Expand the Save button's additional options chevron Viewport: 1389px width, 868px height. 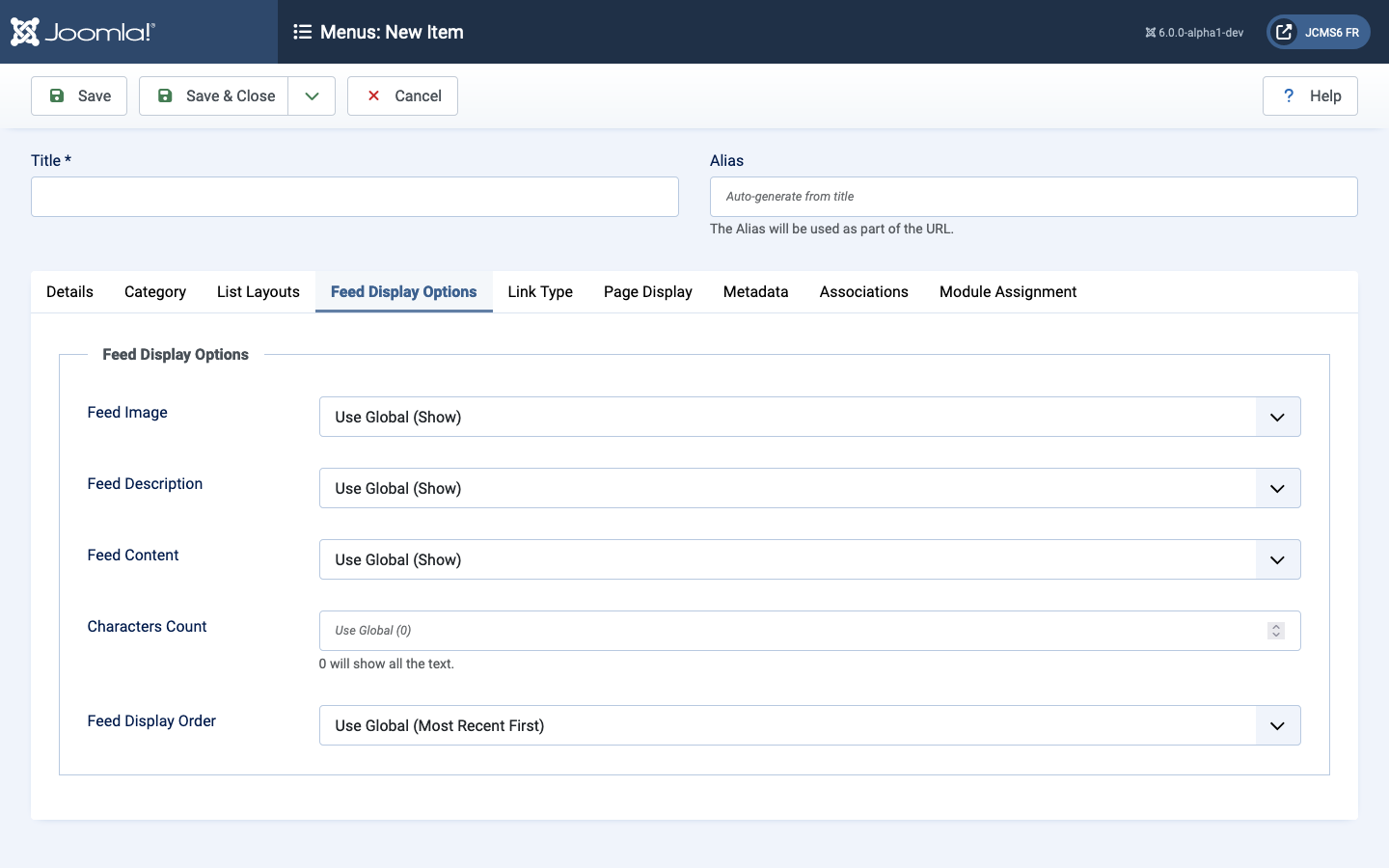tap(311, 95)
